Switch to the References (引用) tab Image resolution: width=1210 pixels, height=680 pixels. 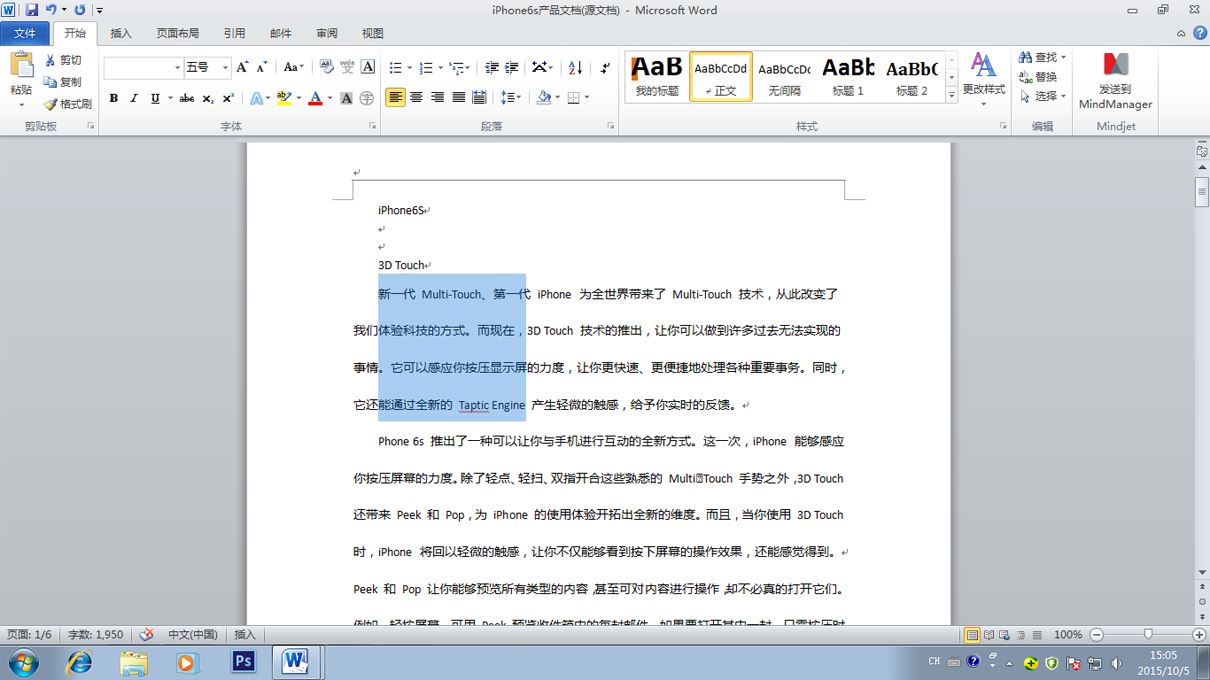pos(234,33)
